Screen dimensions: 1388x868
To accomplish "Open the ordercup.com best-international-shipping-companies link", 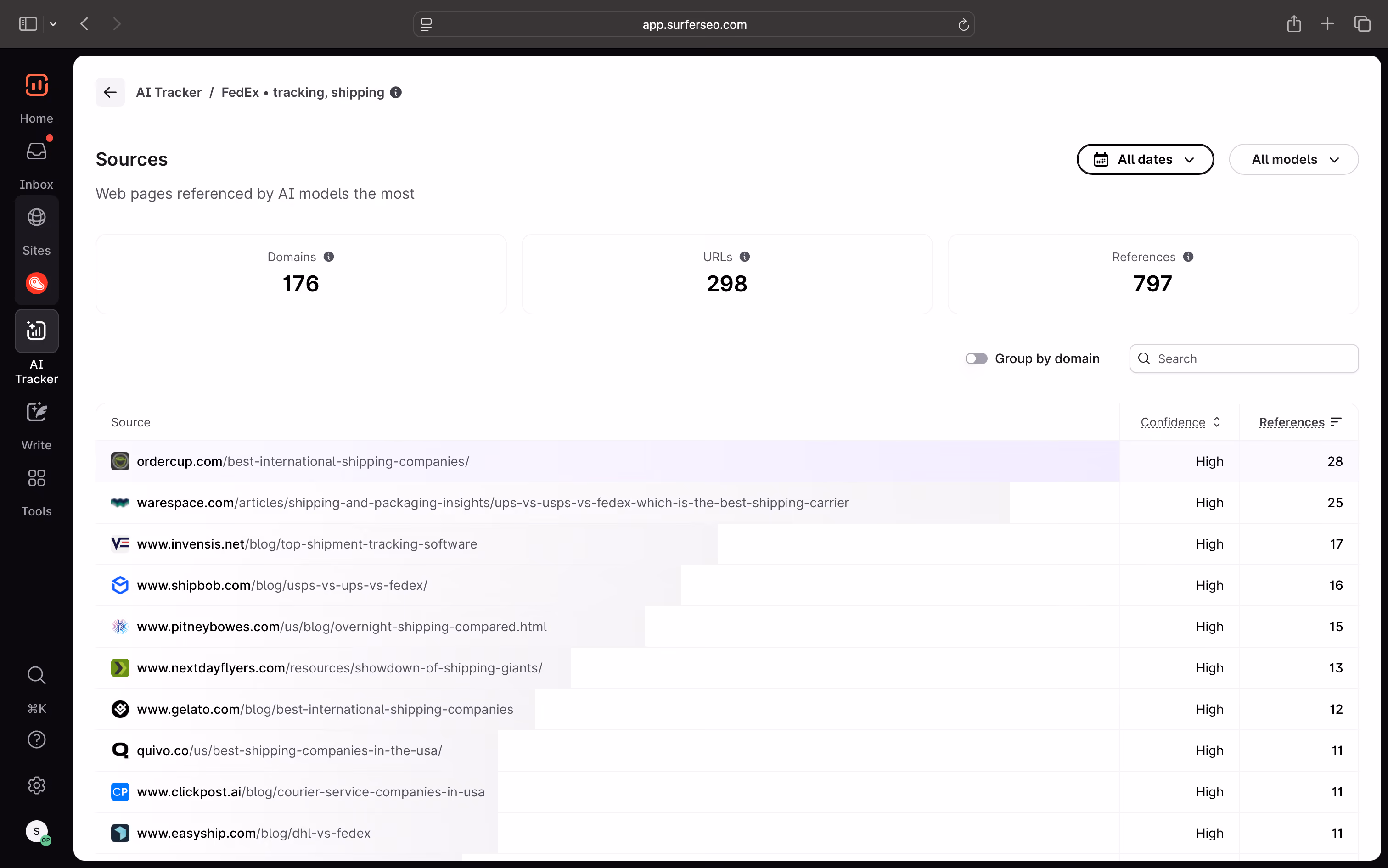I will [x=303, y=461].
